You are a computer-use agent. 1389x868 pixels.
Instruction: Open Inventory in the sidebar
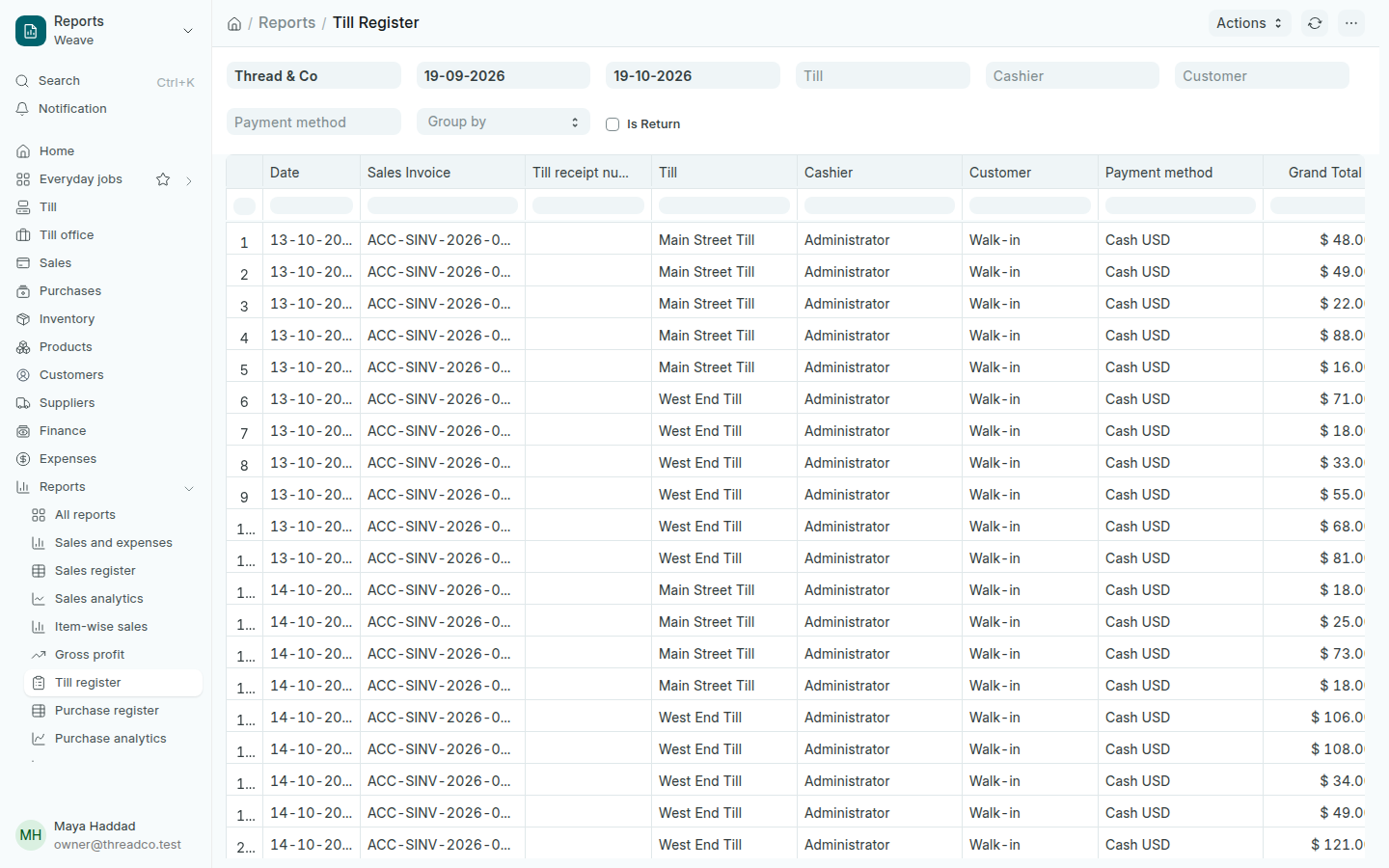tap(105, 319)
